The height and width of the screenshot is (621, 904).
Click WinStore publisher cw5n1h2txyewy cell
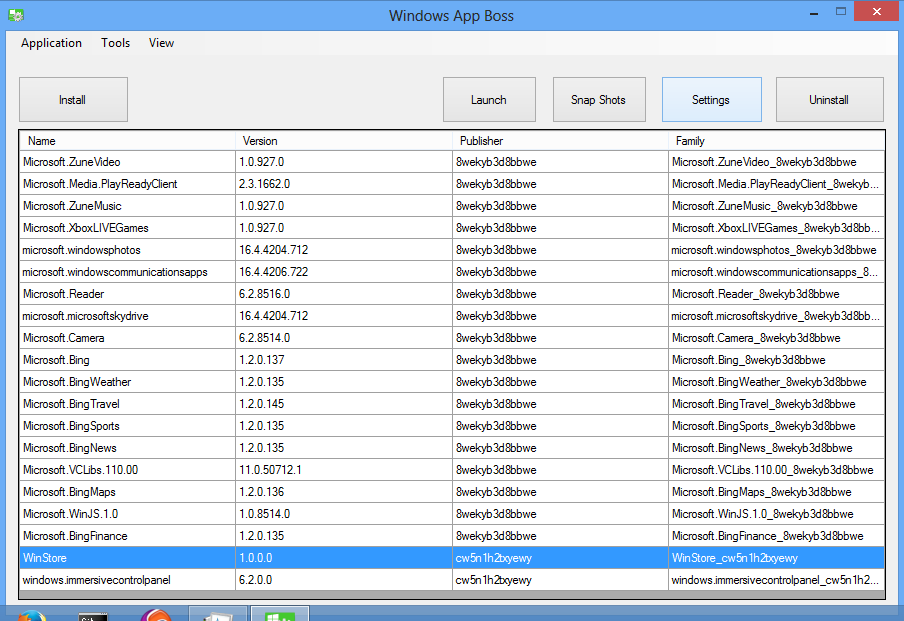[560, 558]
